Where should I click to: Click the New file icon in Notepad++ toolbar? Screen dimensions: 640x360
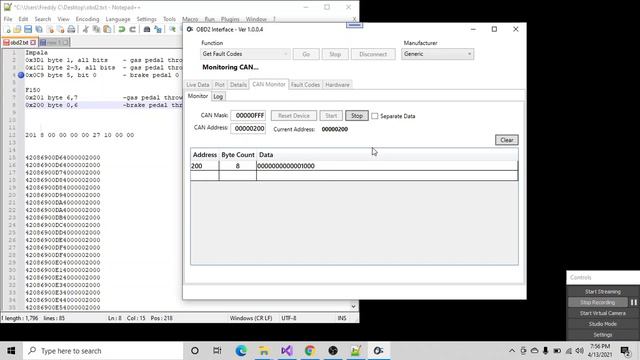(7, 29)
